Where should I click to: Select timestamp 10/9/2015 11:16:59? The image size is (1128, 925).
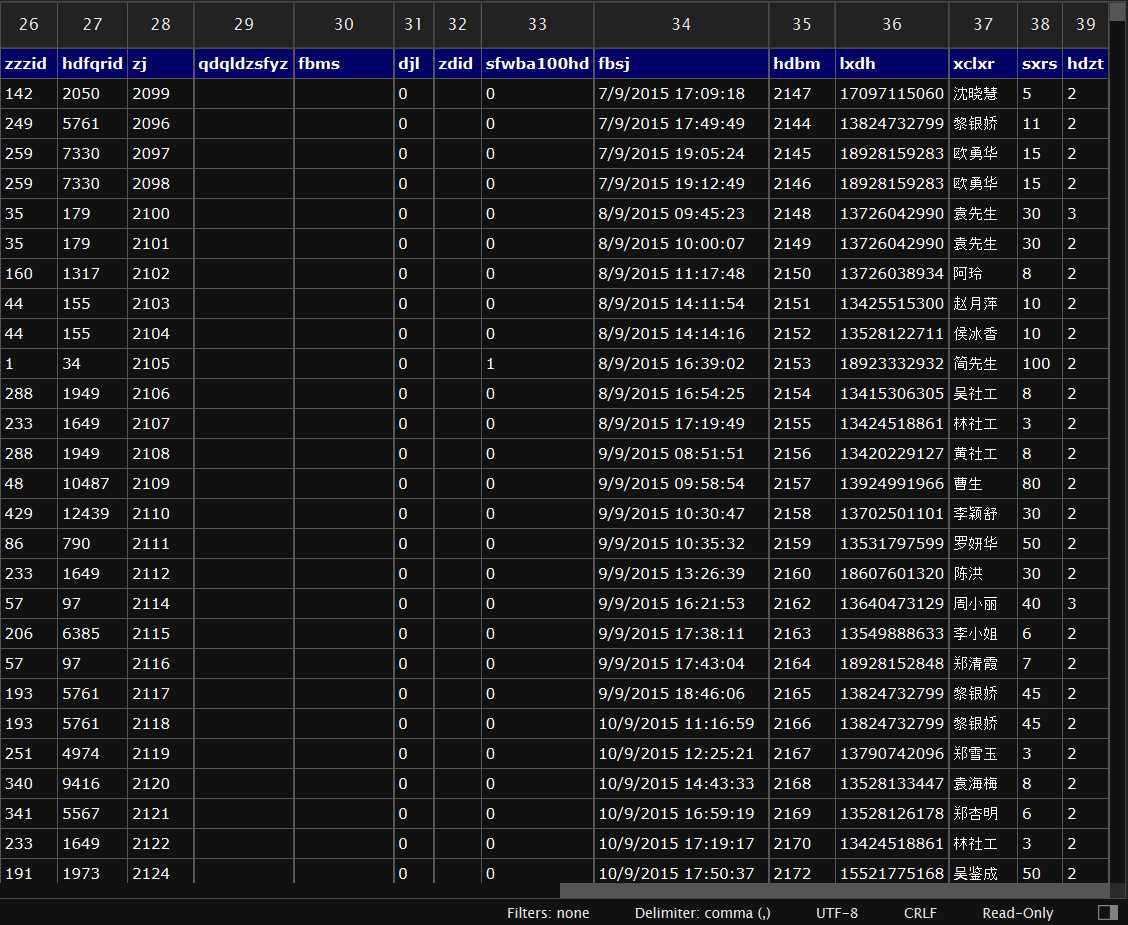coord(681,724)
